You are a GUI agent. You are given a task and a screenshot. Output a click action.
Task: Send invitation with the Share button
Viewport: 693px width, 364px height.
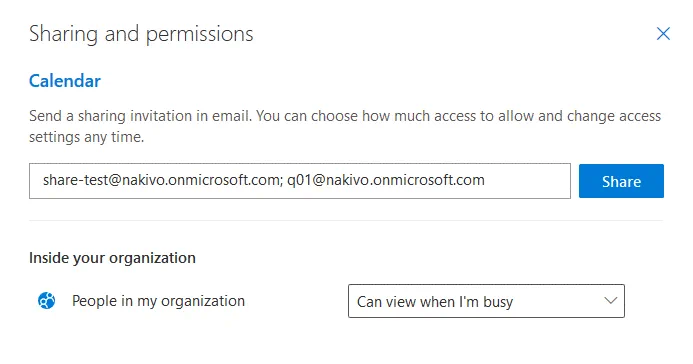coord(621,181)
